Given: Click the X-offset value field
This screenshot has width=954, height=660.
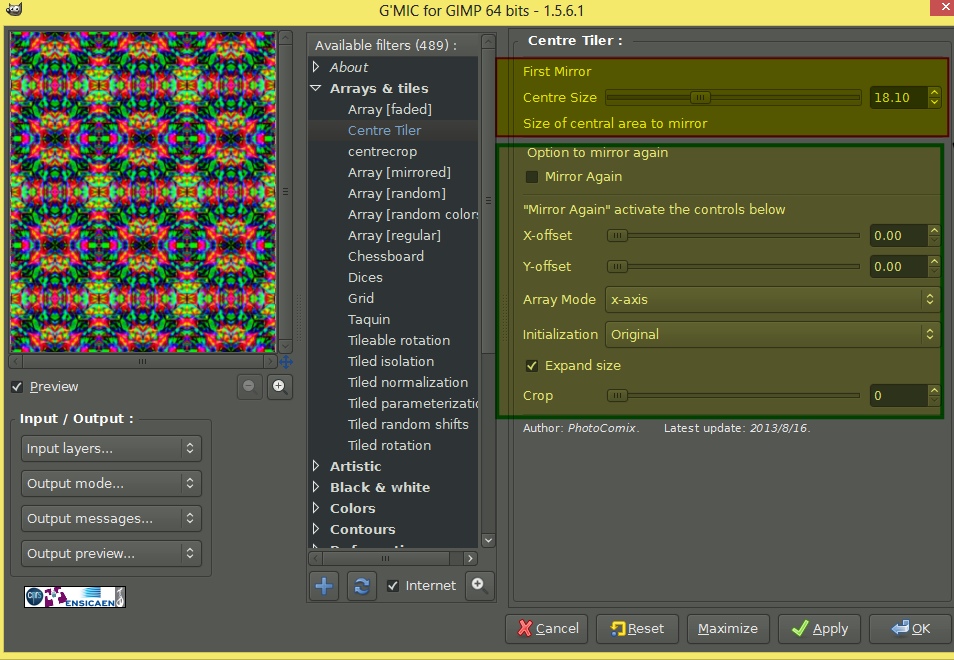Looking at the screenshot, I should pos(899,235).
